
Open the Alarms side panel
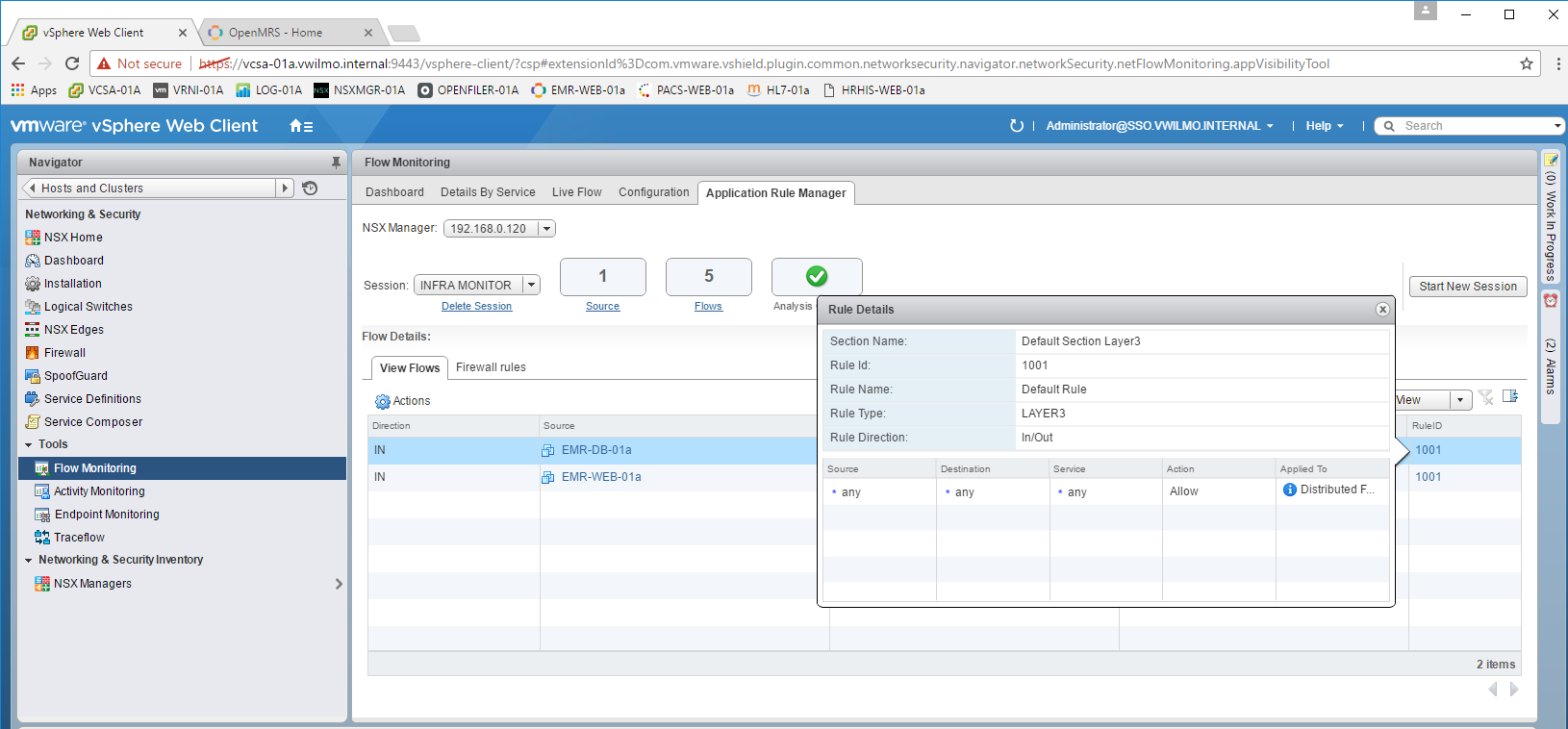[x=1551, y=358]
